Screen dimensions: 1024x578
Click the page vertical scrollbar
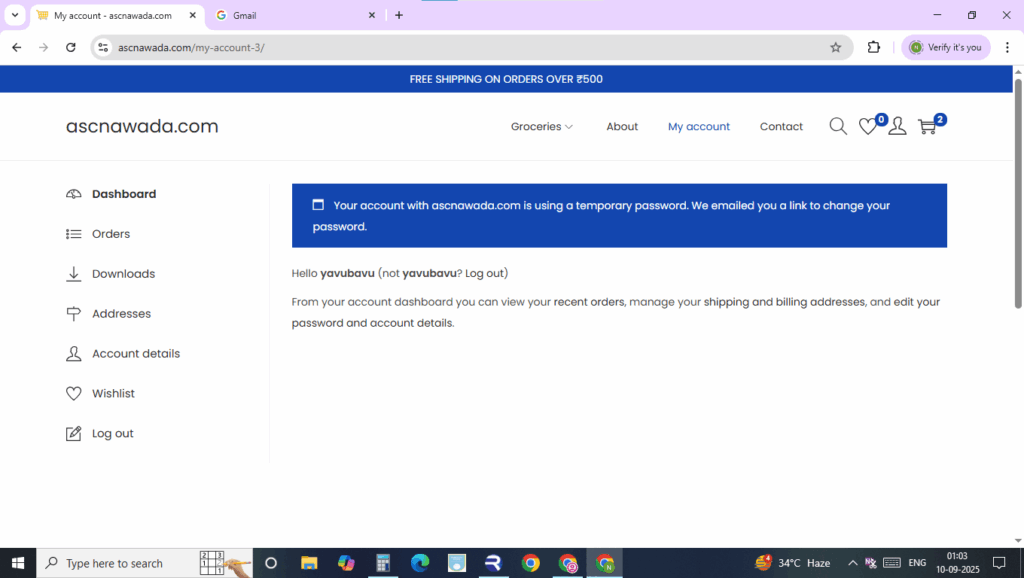(1018, 200)
